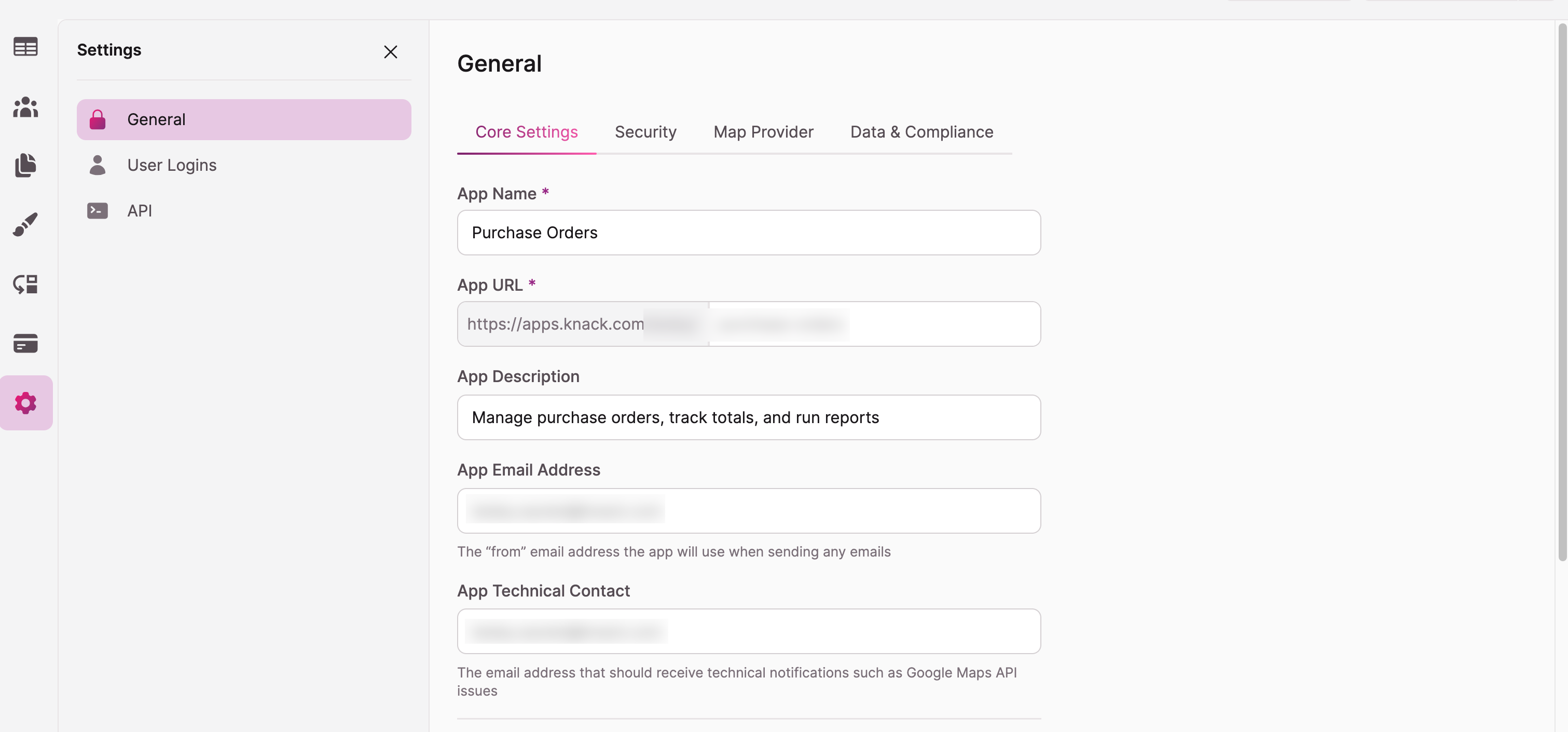Click the User Logins settings option

[172, 165]
